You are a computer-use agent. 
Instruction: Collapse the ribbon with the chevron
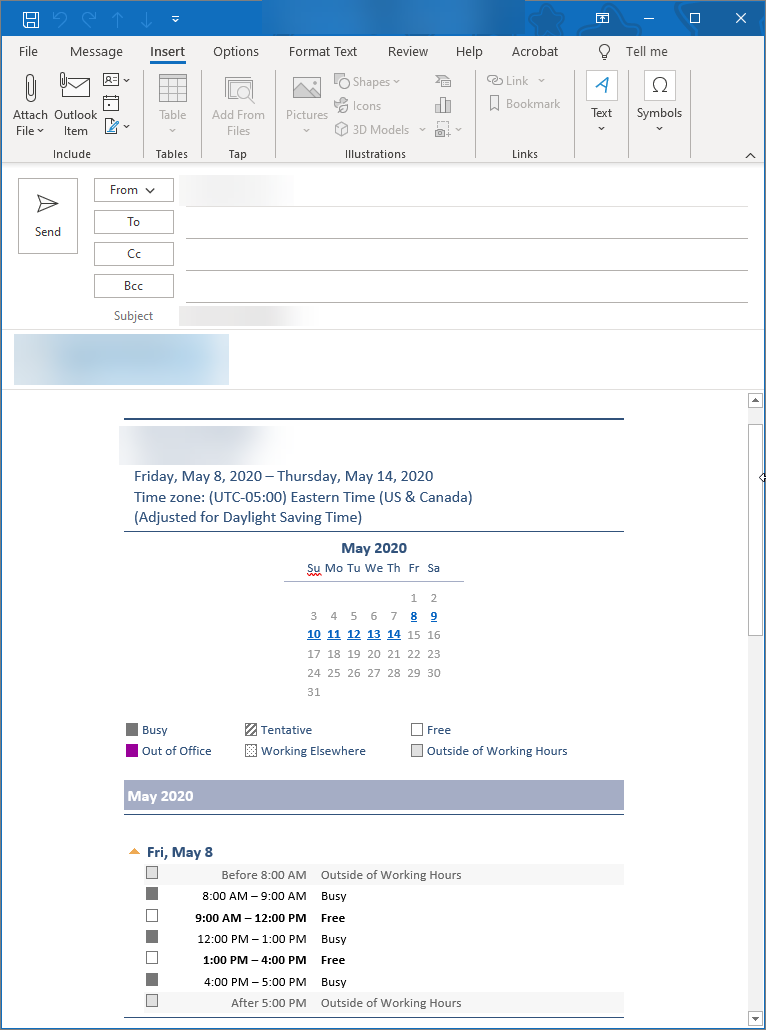pos(750,155)
